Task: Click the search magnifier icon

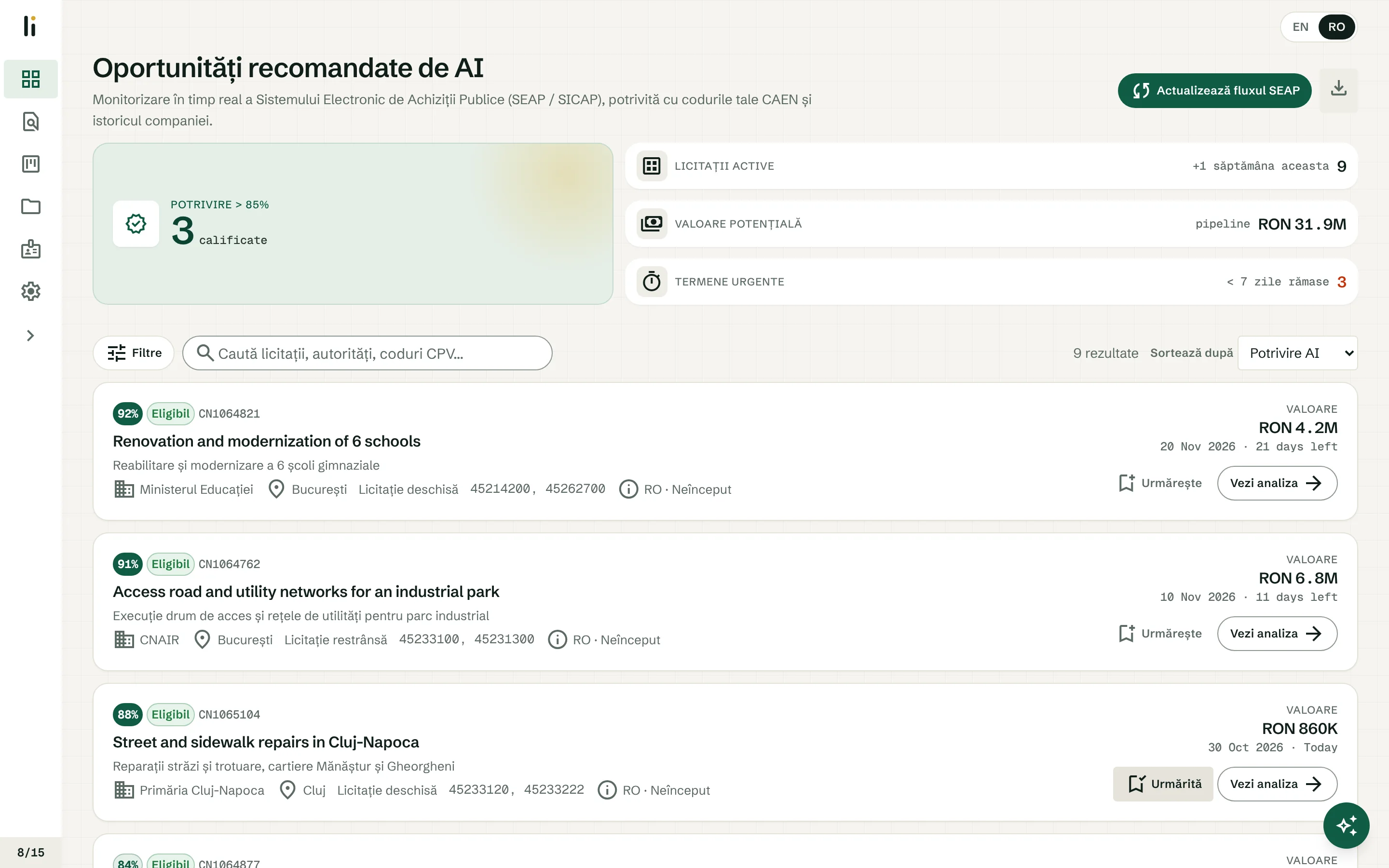Action: tap(205, 353)
